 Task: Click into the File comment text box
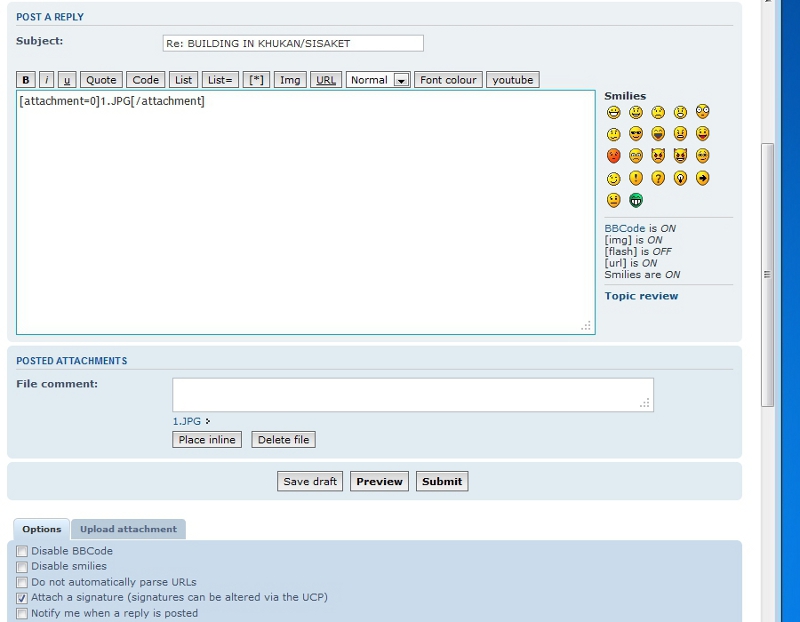tap(412, 394)
